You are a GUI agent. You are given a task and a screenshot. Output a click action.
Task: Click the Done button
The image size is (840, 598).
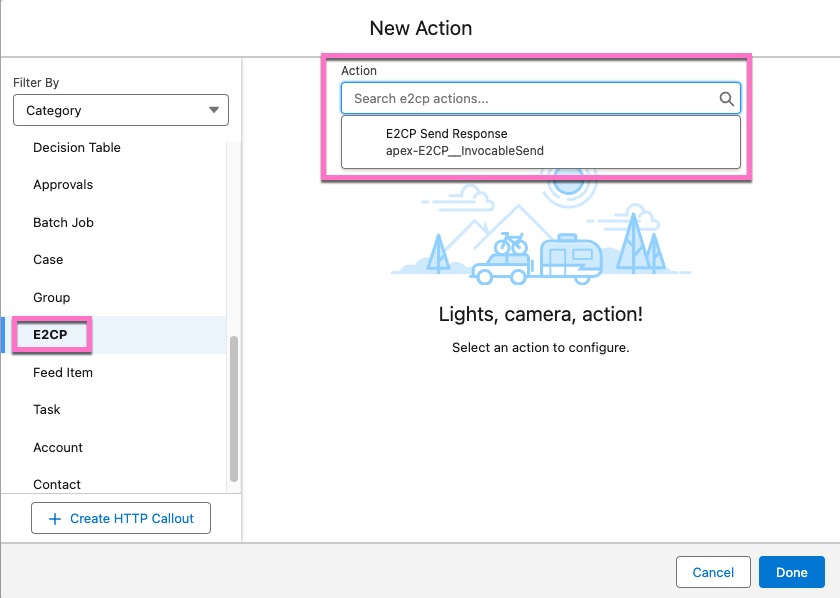pyautogui.click(x=792, y=572)
